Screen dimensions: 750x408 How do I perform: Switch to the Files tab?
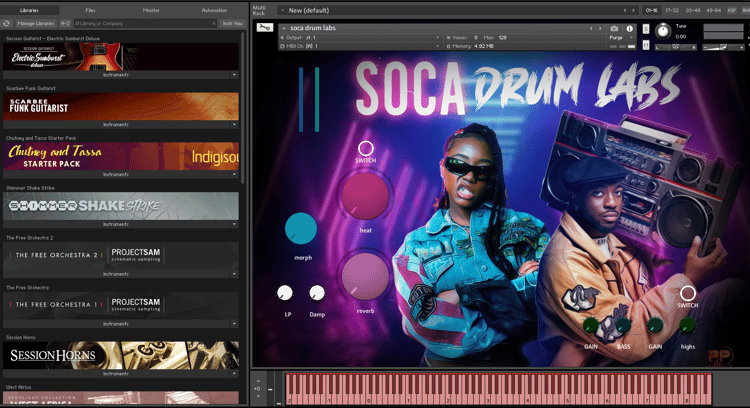[x=90, y=10]
